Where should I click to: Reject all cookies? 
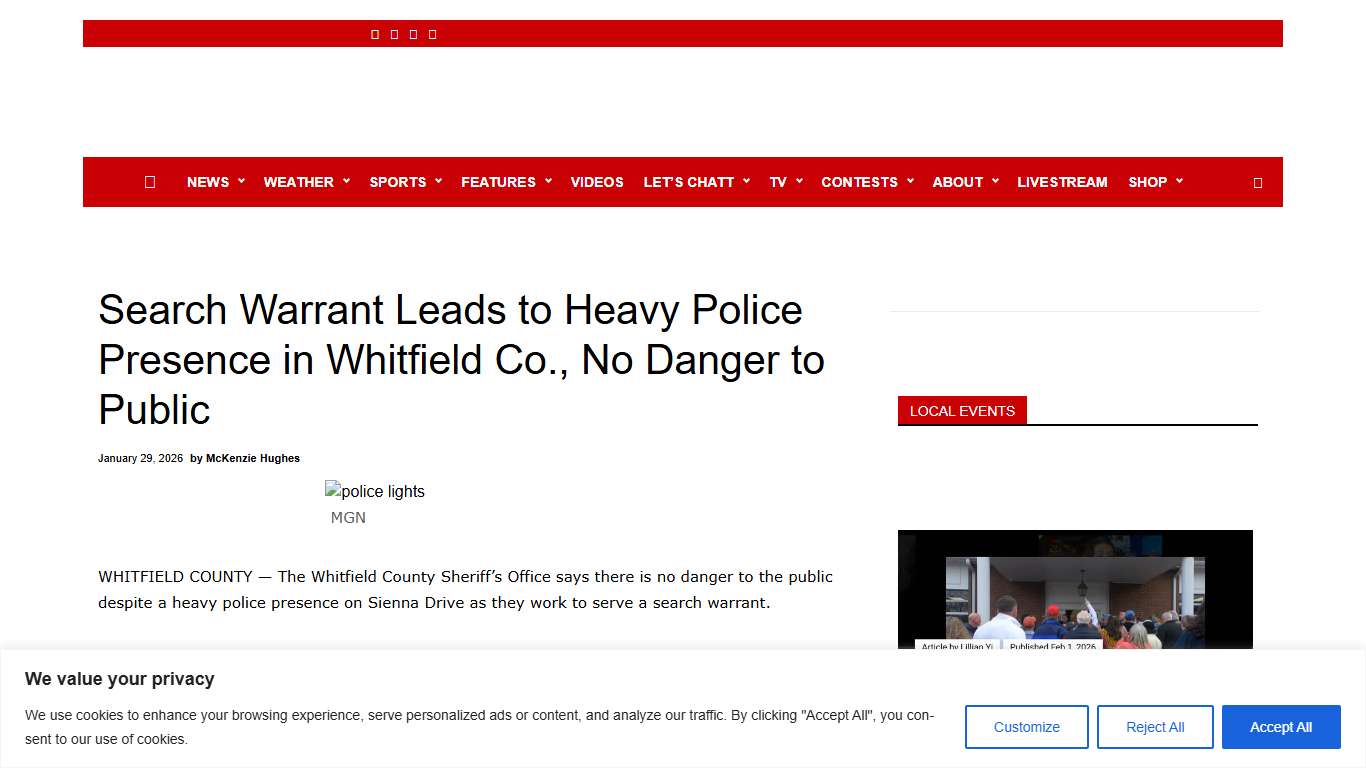tap(1155, 727)
